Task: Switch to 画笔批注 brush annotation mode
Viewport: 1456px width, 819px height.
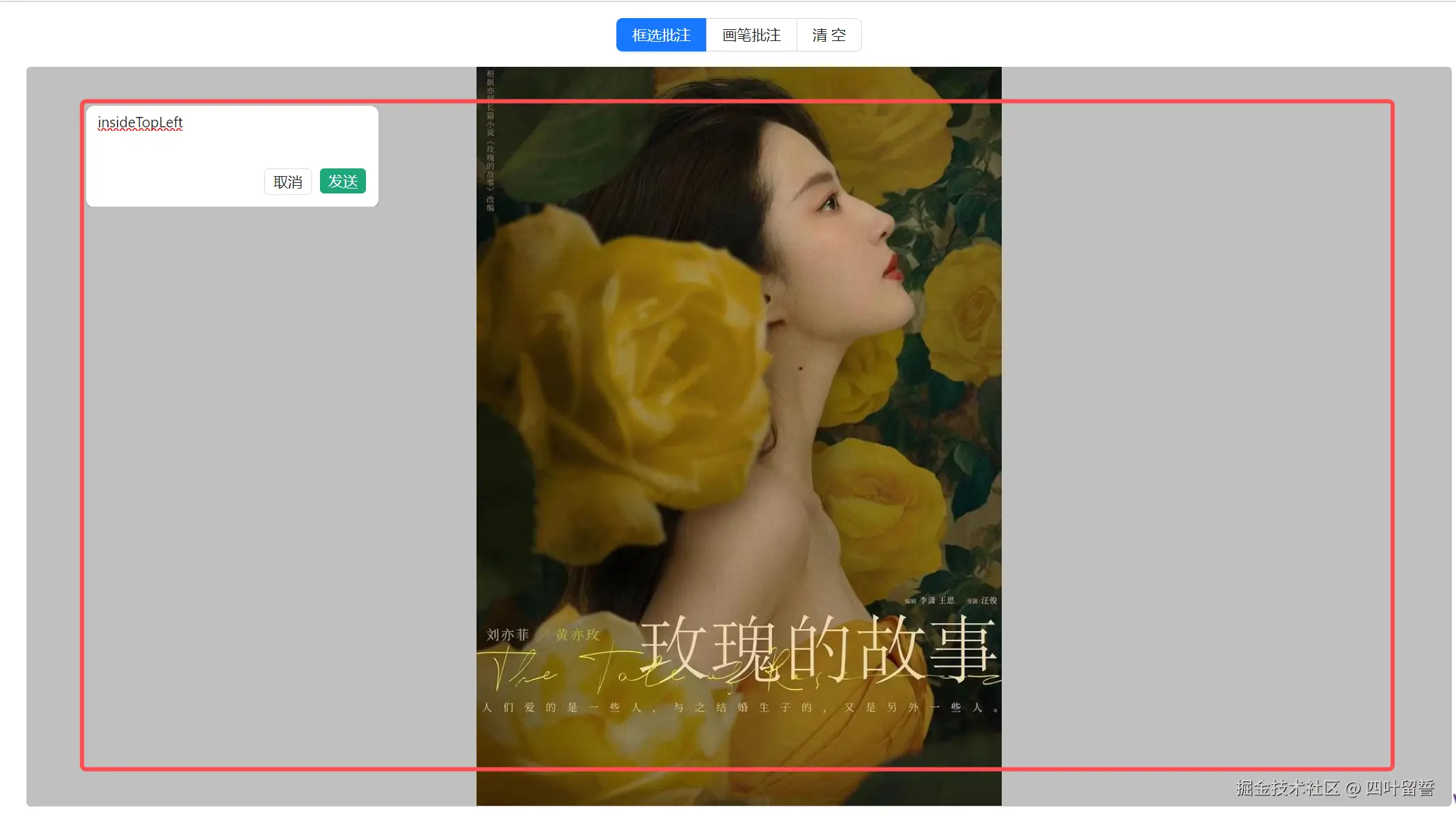Action: click(751, 35)
